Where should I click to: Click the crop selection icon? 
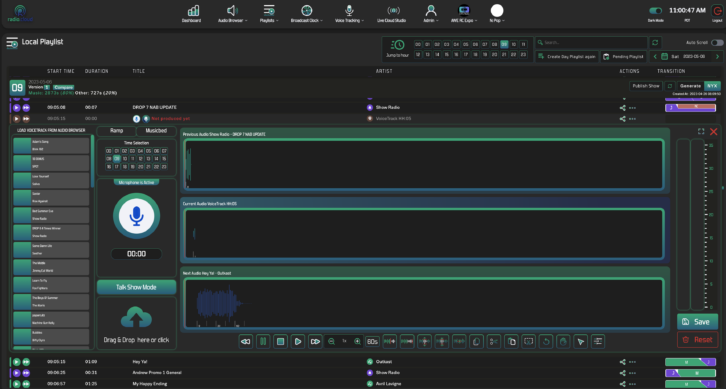point(528,342)
